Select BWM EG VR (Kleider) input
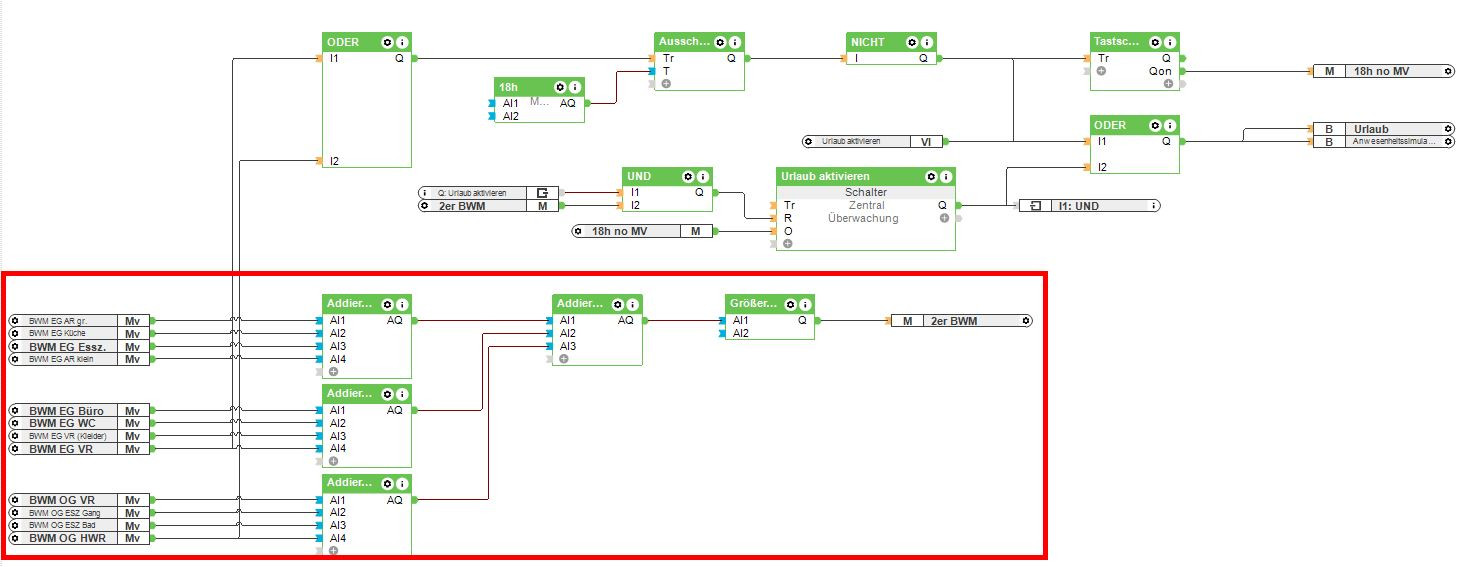The width and height of the screenshot is (1471, 567). pyautogui.click(x=79, y=436)
